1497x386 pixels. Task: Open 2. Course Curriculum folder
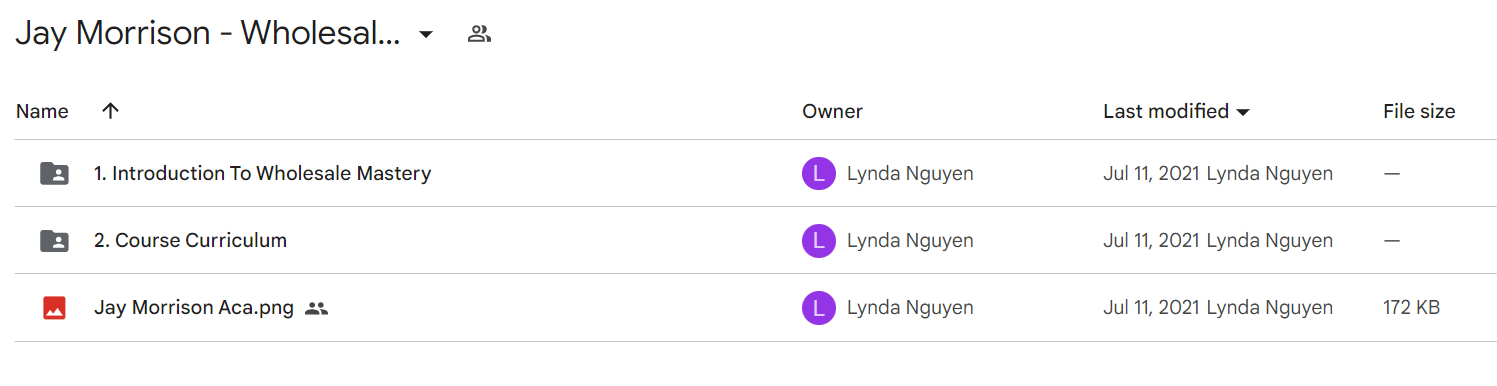pos(190,240)
